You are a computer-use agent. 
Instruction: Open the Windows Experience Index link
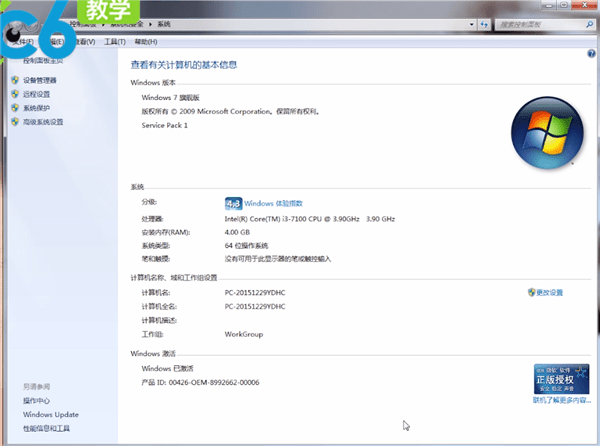273,203
